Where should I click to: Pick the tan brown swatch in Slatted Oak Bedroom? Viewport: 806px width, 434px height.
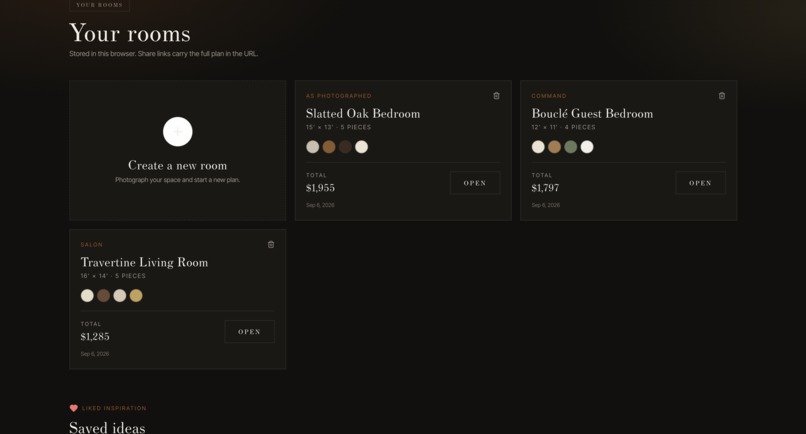(x=329, y=147)
